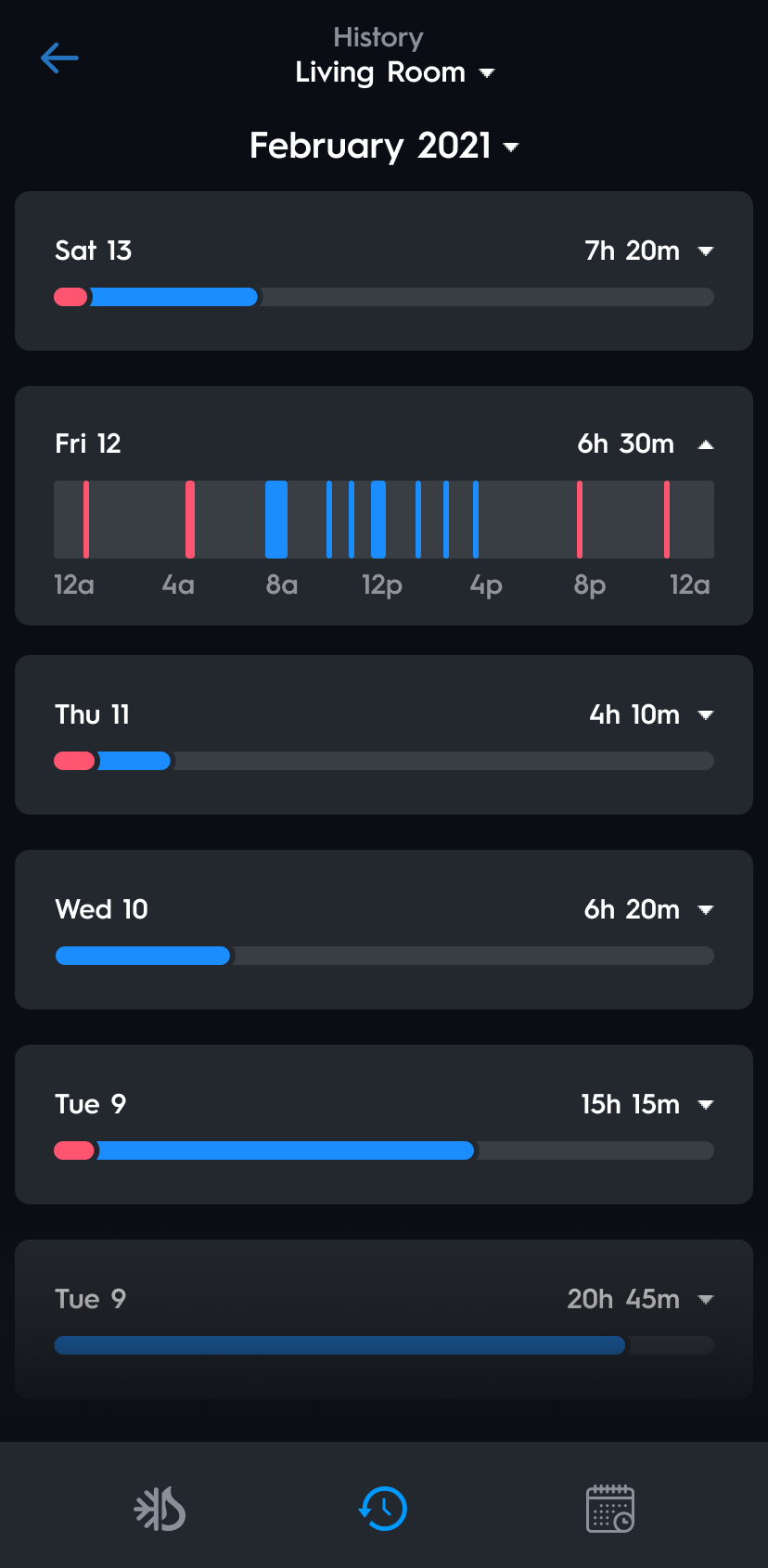Open the schedule calendar tab
768x1568 pixels.
coord(610,1509)
